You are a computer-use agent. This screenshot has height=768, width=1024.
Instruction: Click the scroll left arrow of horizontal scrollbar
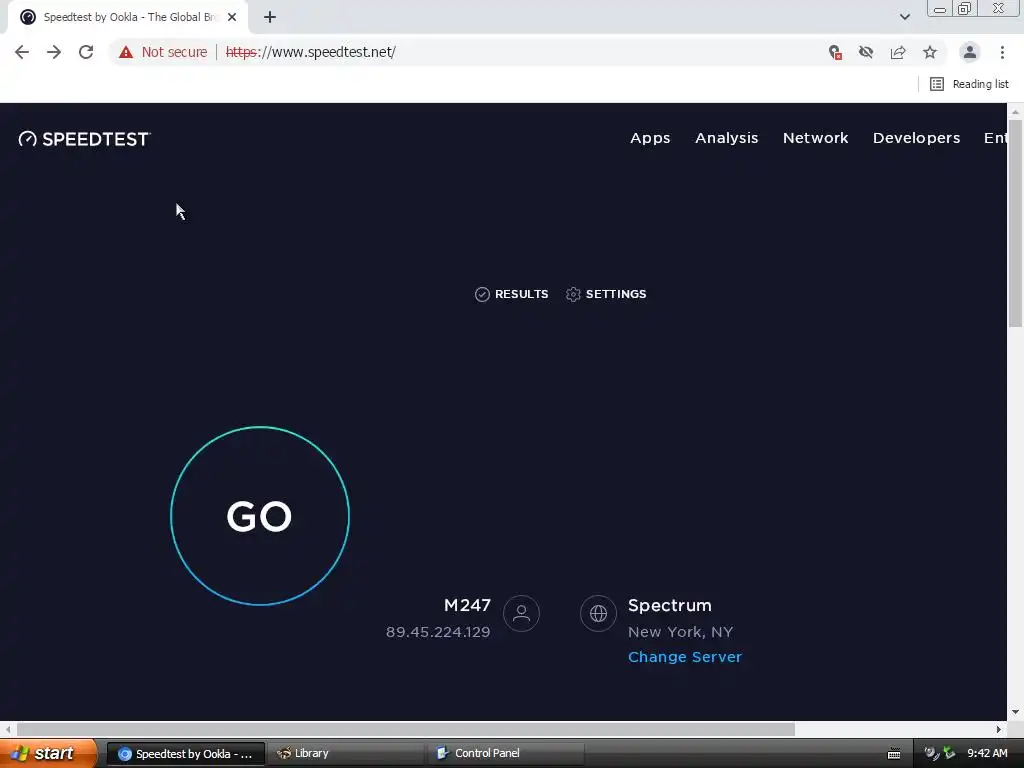pos(8,729)
